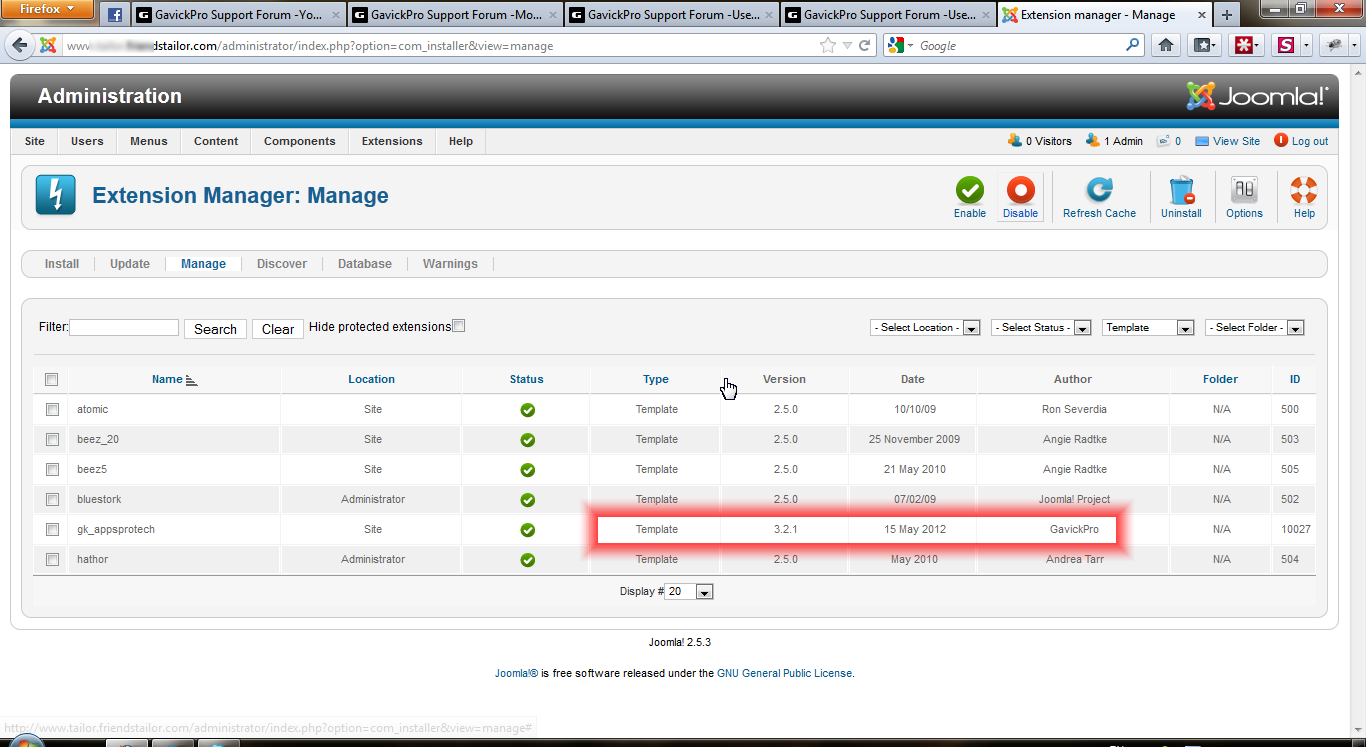Click the Search button beside Filter

click(x=215, y=329)
